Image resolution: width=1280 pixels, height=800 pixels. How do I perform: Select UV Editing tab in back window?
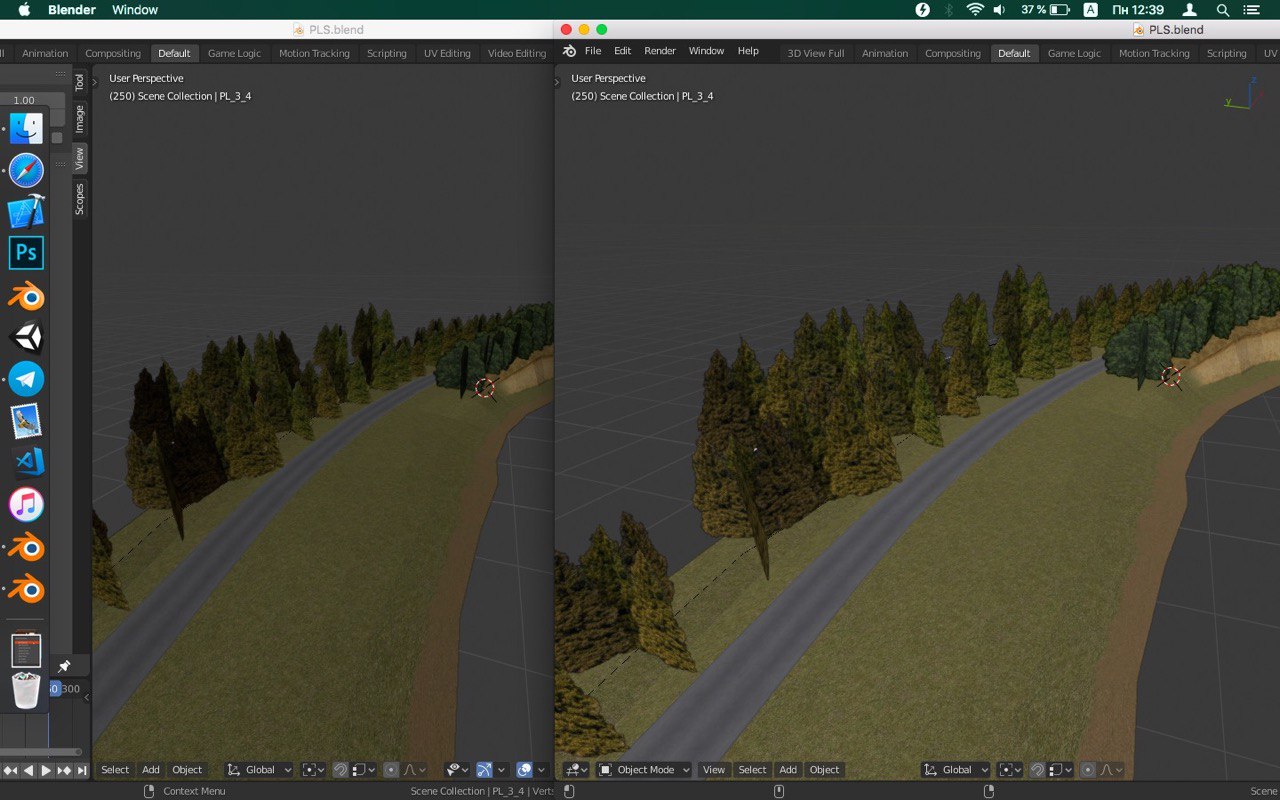[x=447, y=53]
